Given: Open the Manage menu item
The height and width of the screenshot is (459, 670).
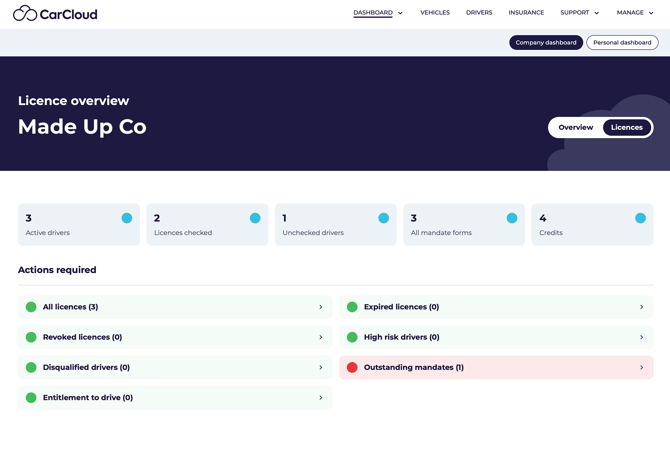Looking at the screenshot, I should (x=630, y=12).
